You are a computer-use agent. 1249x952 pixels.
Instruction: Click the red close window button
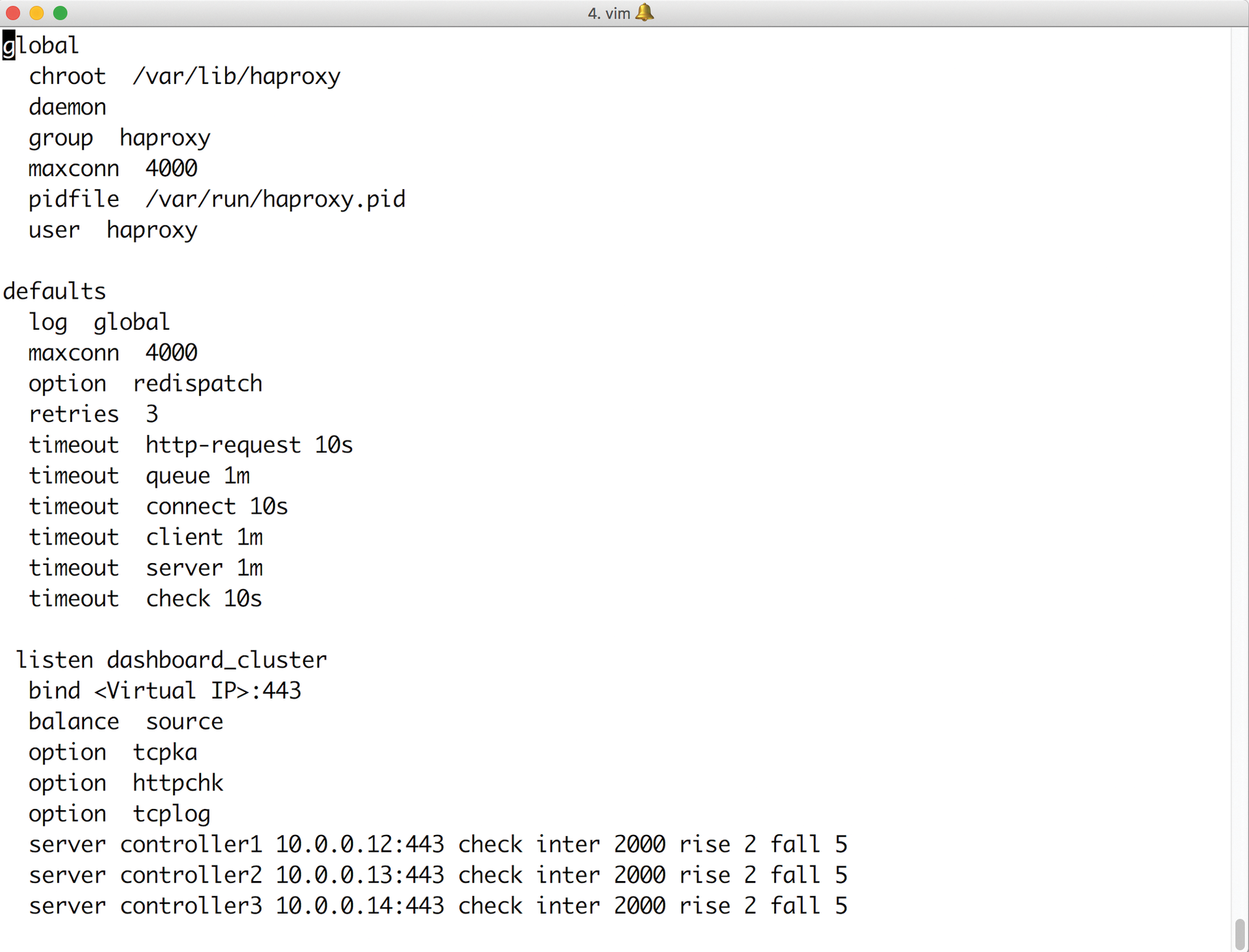13,12
